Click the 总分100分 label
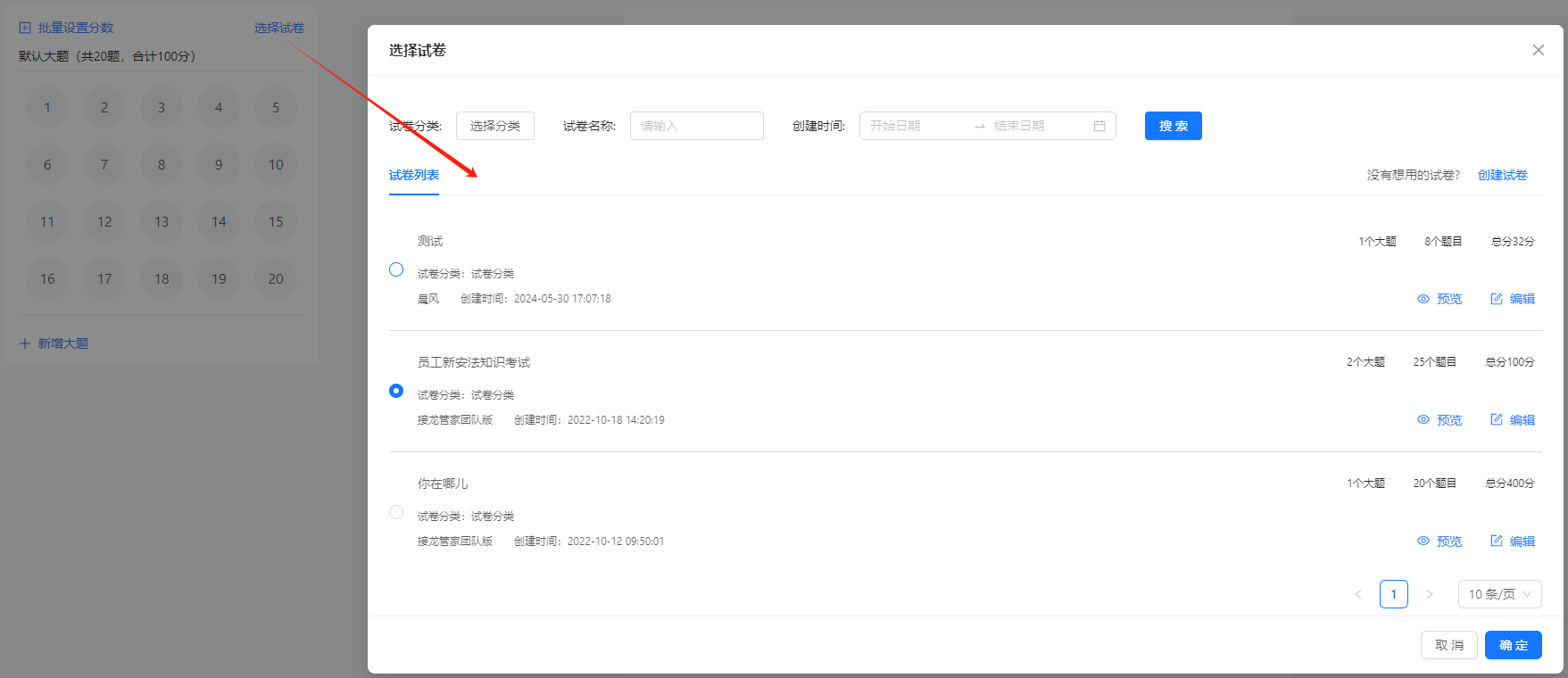 point(1510,362)
